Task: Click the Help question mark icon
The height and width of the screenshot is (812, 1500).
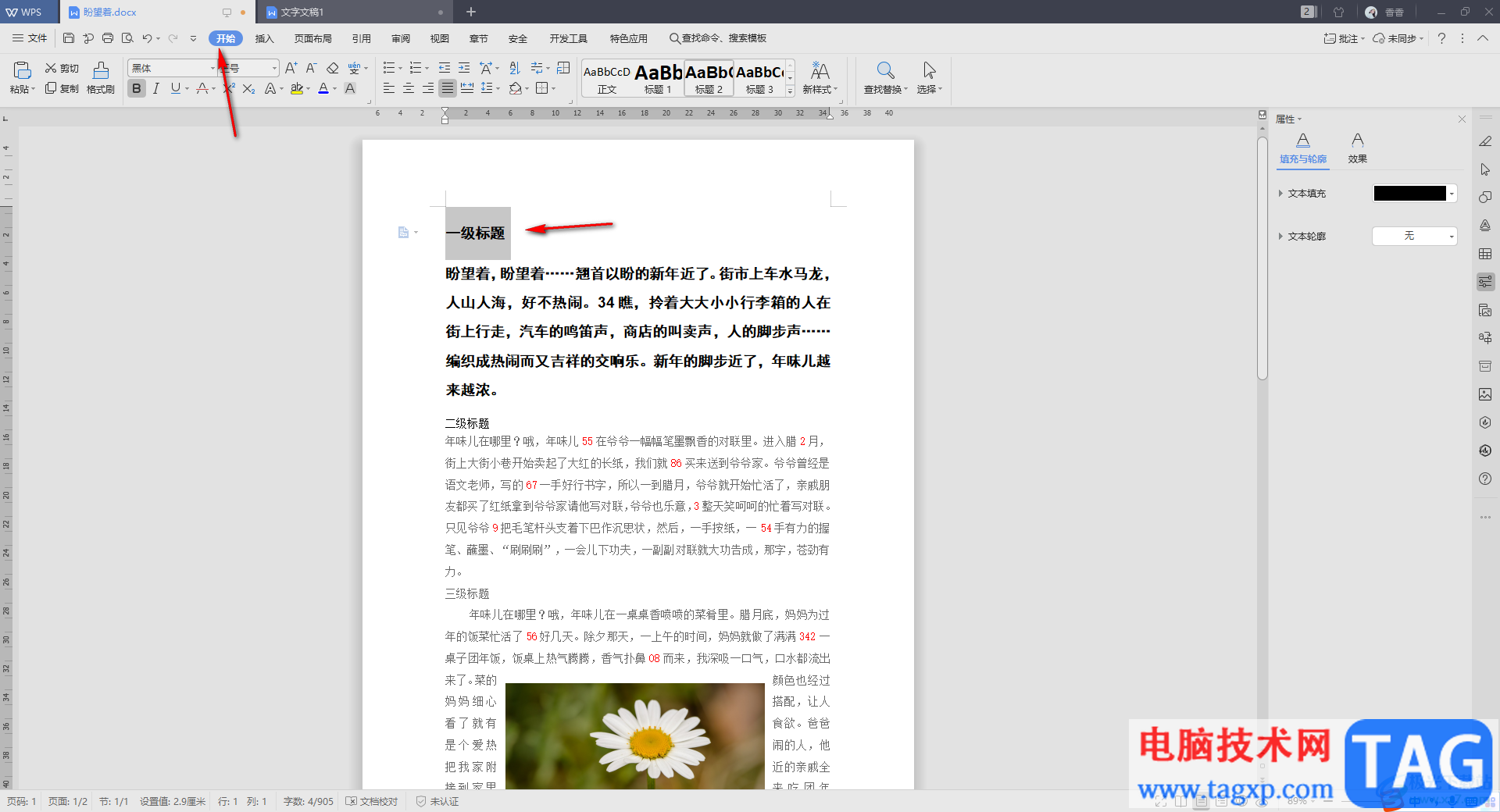Action: pos(1441,38)
